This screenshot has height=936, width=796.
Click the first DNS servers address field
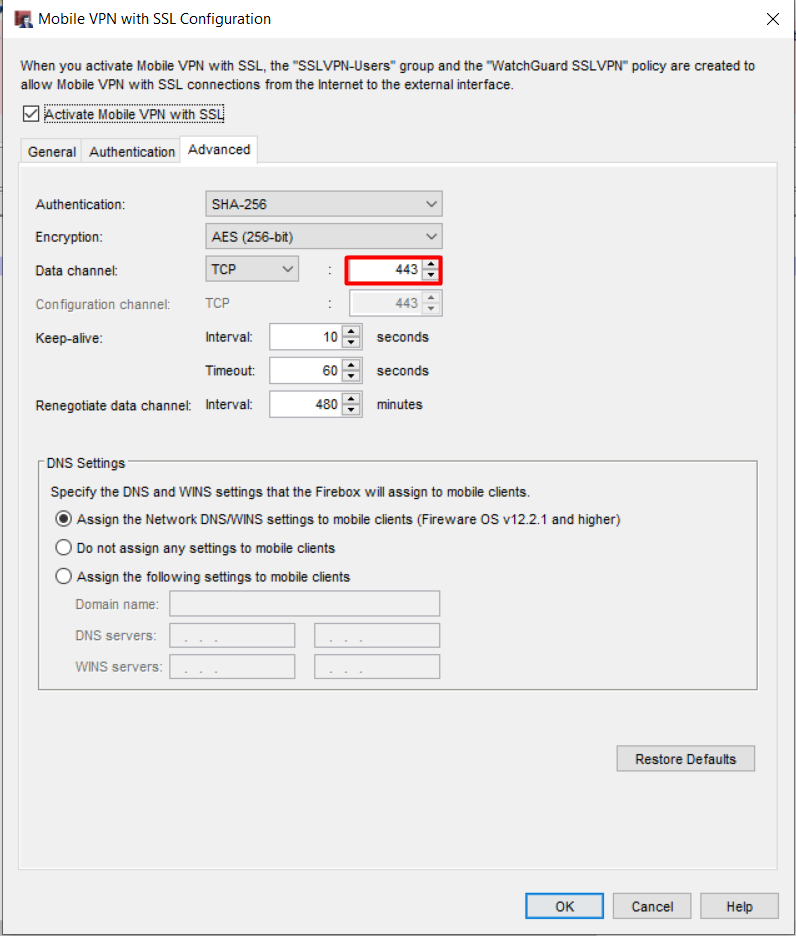pyautogui.click(x=232, y=635)
